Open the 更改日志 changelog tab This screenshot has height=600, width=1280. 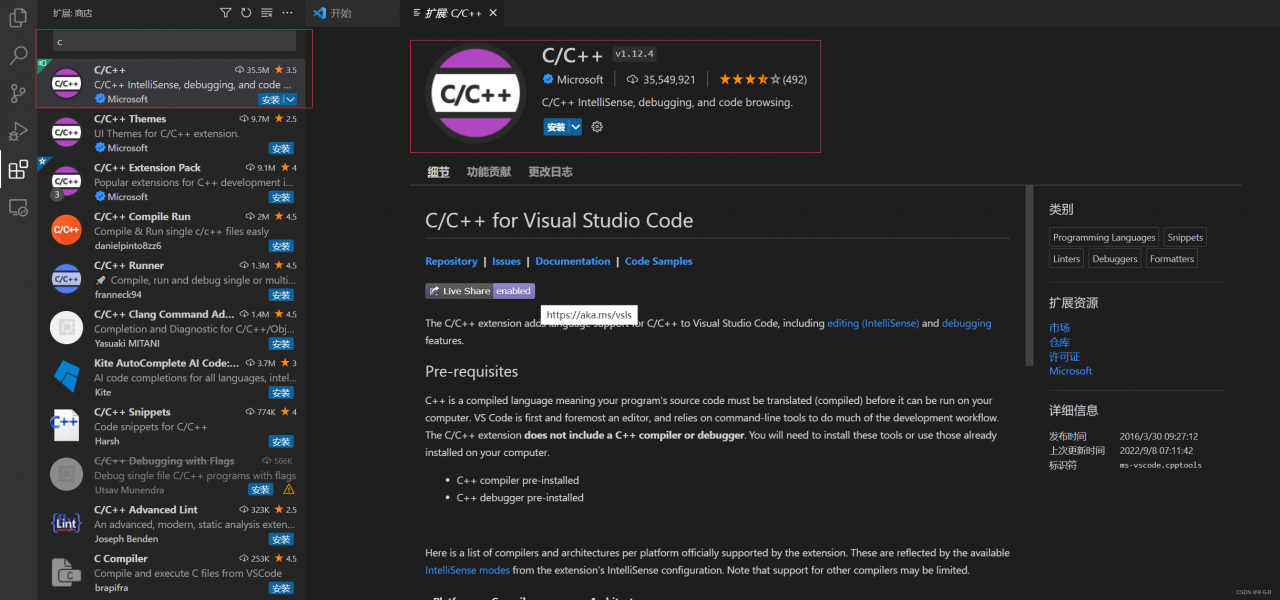pos(550,172)
